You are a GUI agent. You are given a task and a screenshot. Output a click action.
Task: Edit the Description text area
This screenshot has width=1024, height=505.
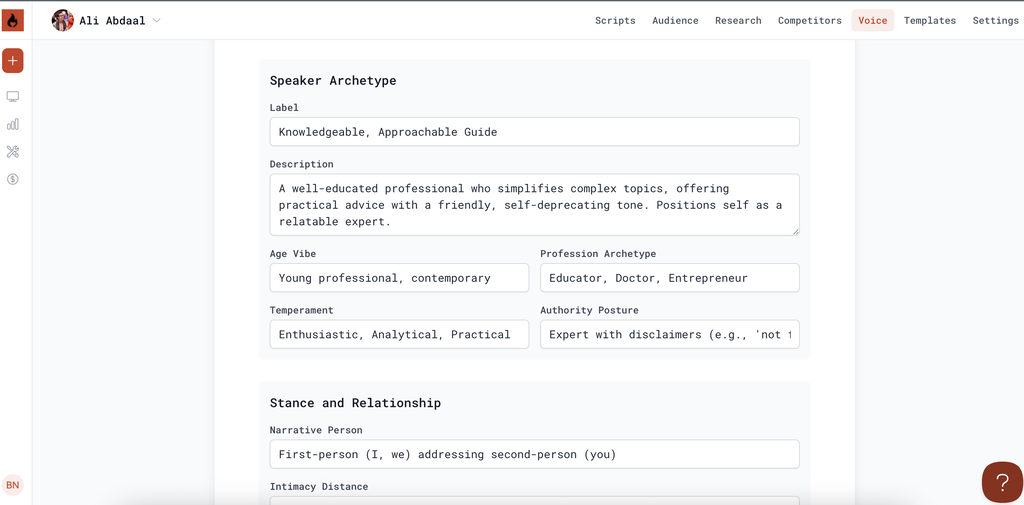coord(534,205)
